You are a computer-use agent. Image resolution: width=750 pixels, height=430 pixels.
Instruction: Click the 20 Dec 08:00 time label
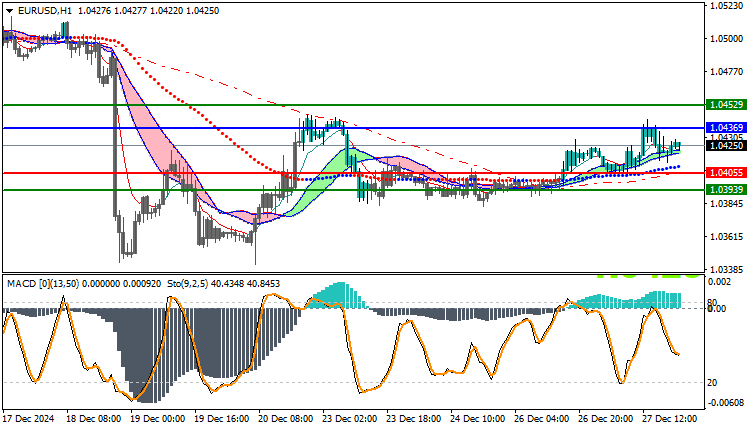coord(286,419)
